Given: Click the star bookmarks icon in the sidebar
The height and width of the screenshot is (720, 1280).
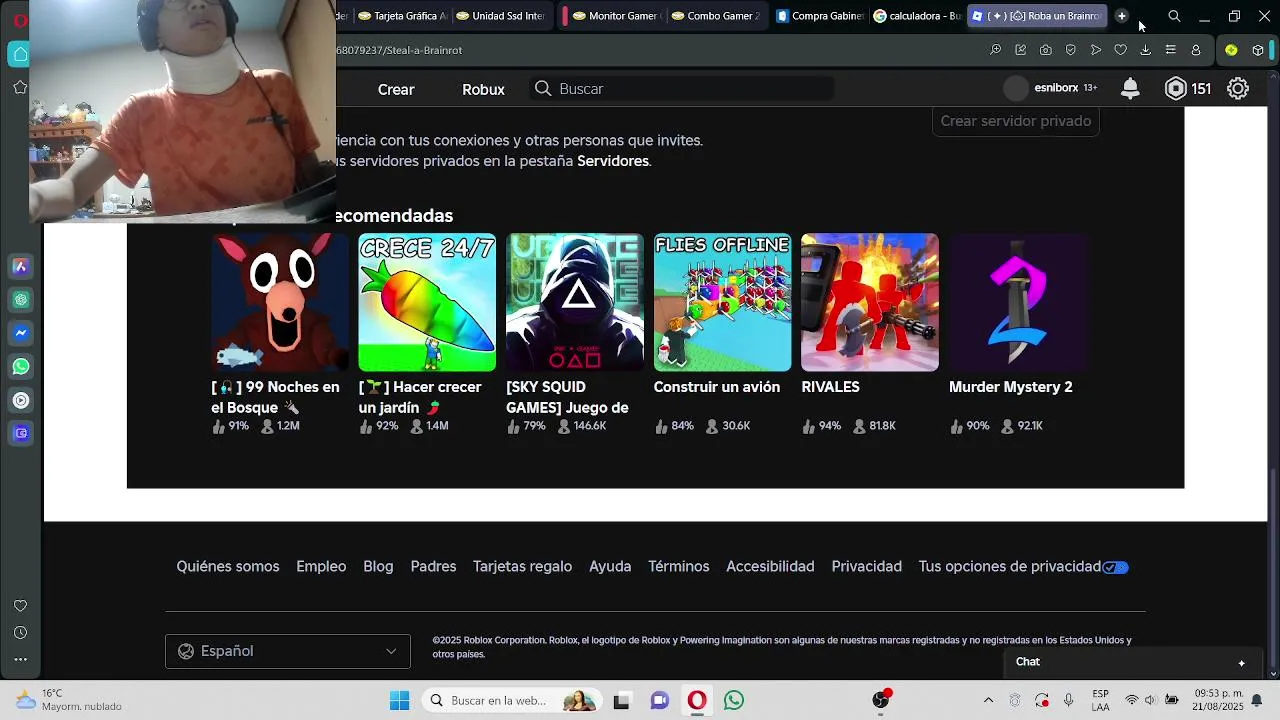Looking at the screenshot, I should 20,88.
